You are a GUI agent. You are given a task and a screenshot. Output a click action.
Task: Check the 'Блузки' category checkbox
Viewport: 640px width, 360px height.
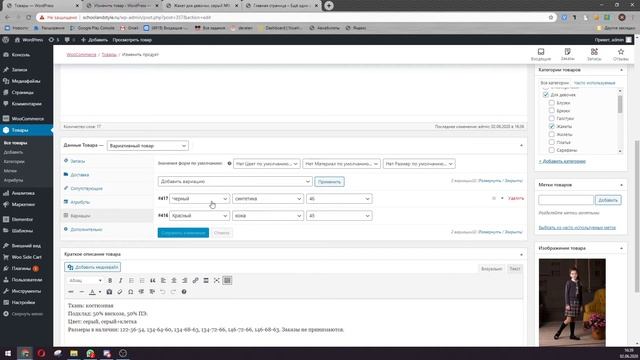click(551, 103)
